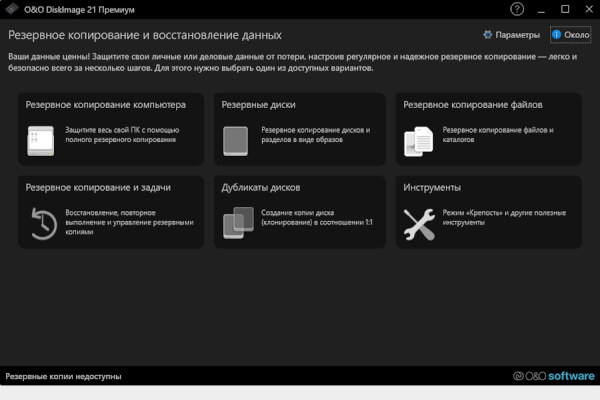600x400 pixels.
Task: Click text Резервное копирование дисков и разделов
Action: pyautogui.click(x=316, y=135)
